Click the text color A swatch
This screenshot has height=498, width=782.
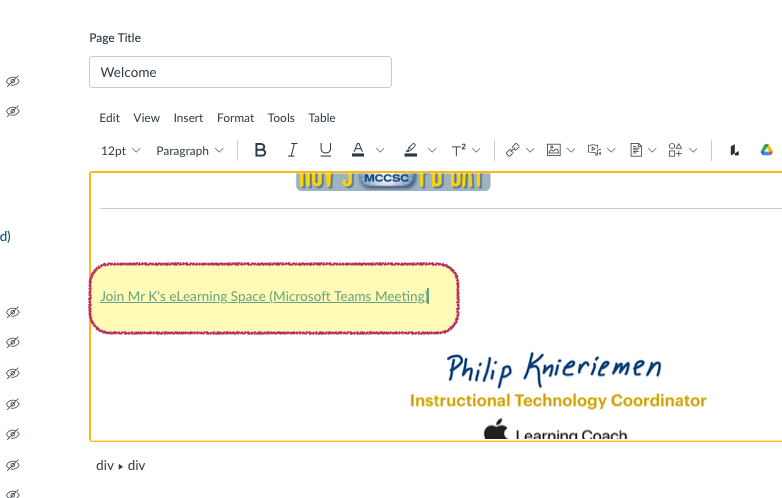click(x=358, y=150)
